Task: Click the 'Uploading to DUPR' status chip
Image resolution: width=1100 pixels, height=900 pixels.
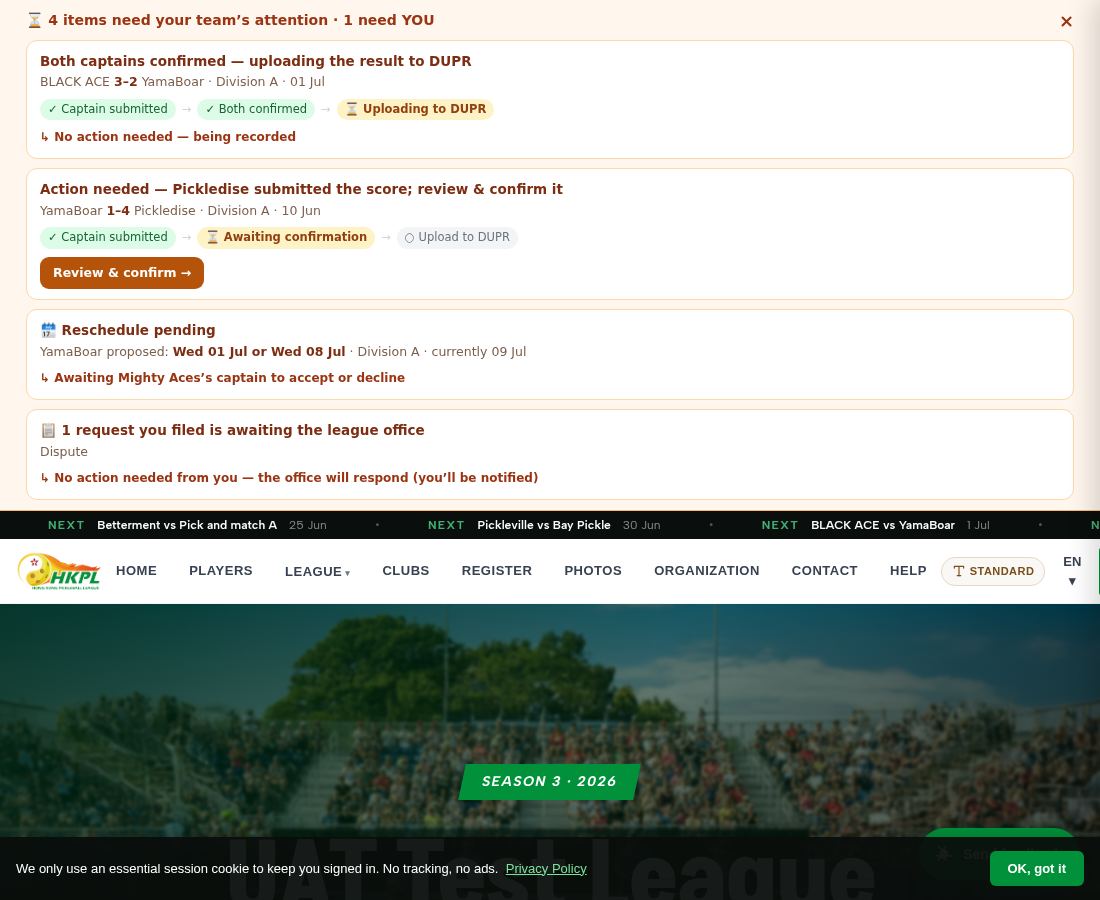Action: [x=415, y=109]
